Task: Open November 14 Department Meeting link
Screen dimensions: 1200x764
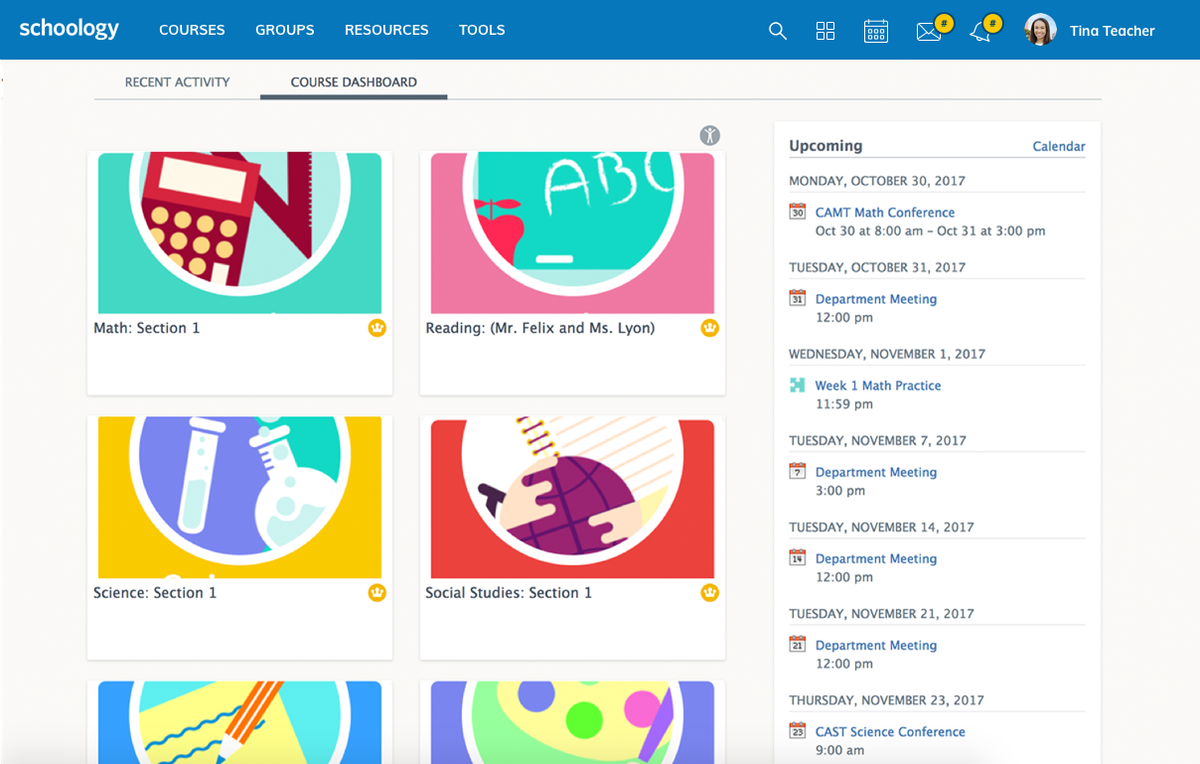Action: [876, 558]
